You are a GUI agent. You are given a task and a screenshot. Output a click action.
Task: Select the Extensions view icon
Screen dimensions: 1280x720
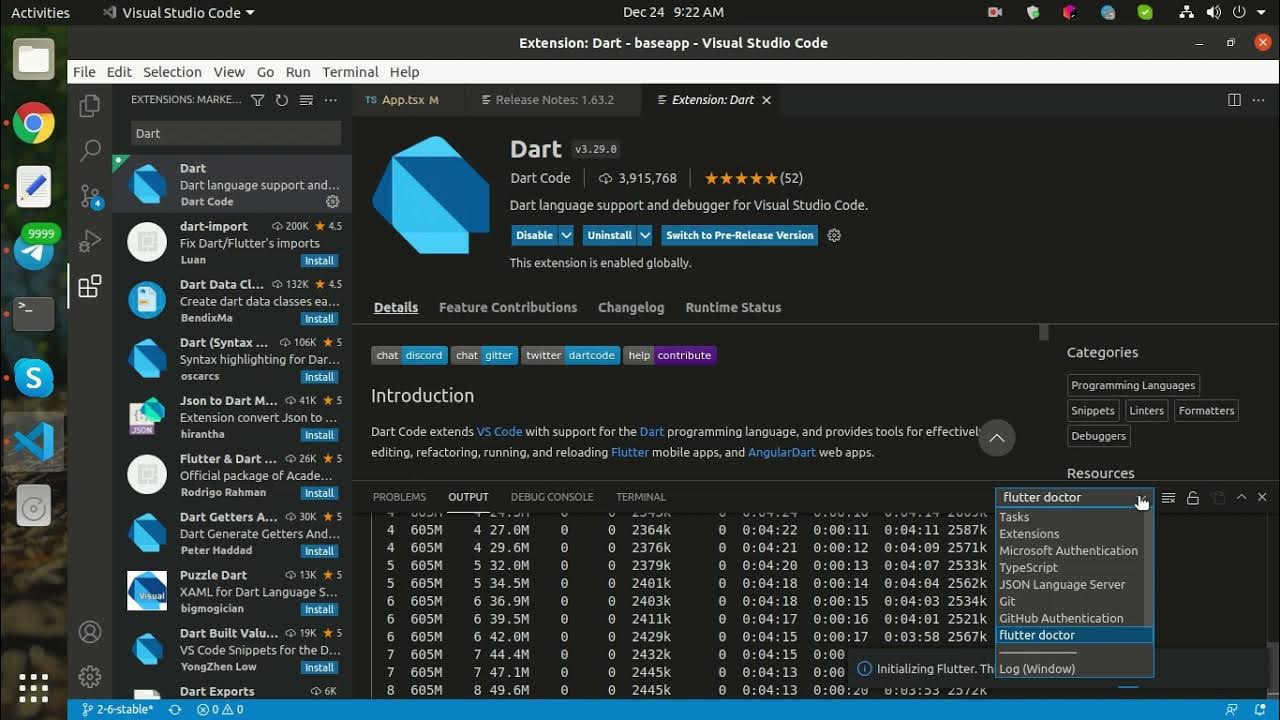[90, 287]
